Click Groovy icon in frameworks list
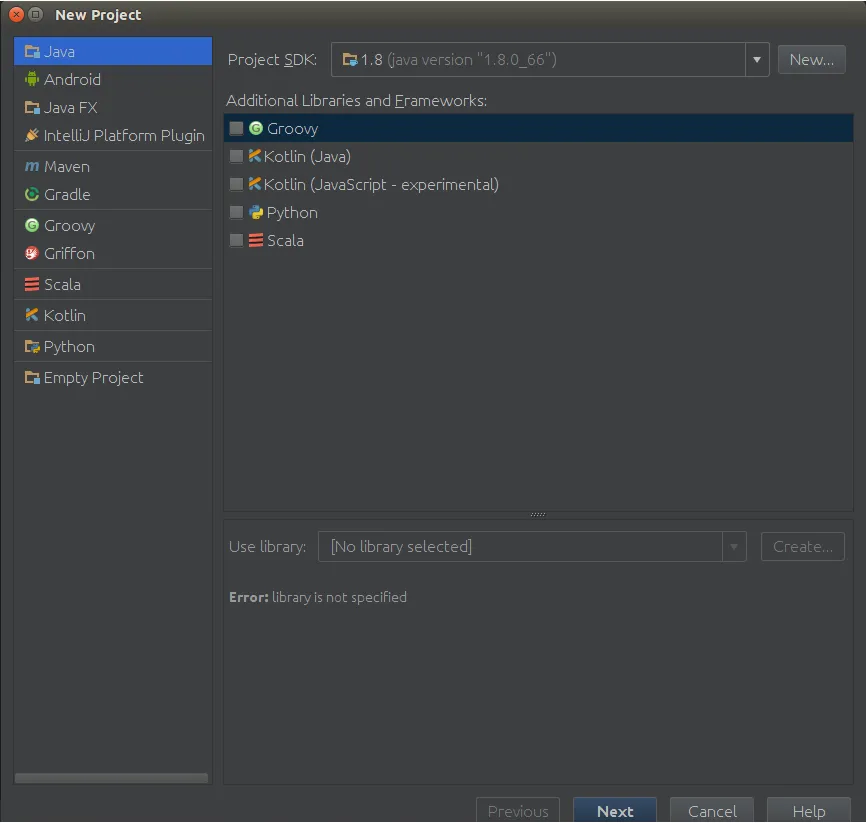Viewport: 866px width, 823px height. coord(256,128)
